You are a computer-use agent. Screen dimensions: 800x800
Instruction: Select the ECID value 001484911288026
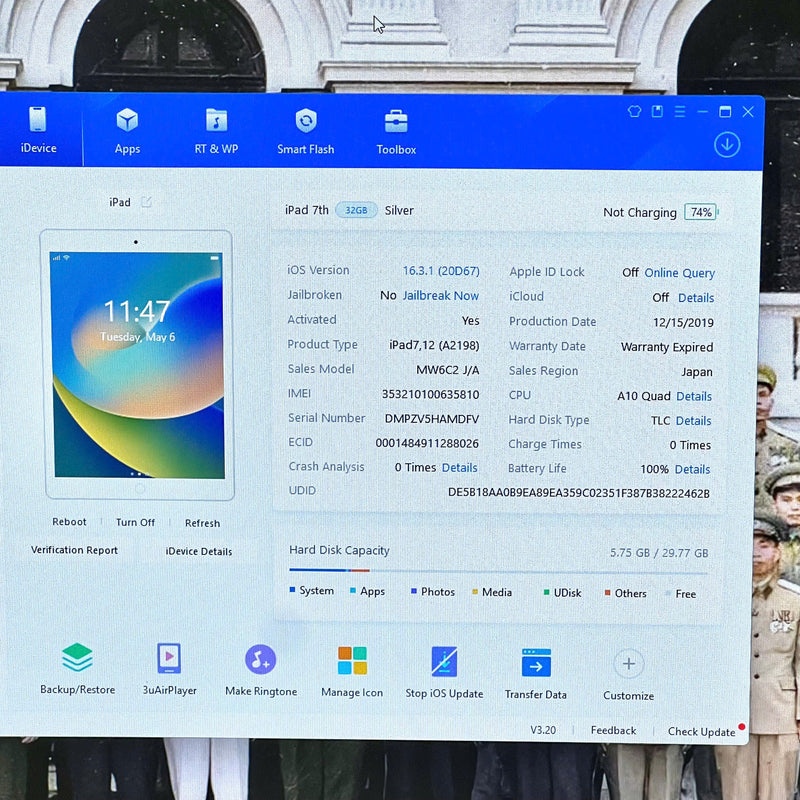tap(427, 443)
